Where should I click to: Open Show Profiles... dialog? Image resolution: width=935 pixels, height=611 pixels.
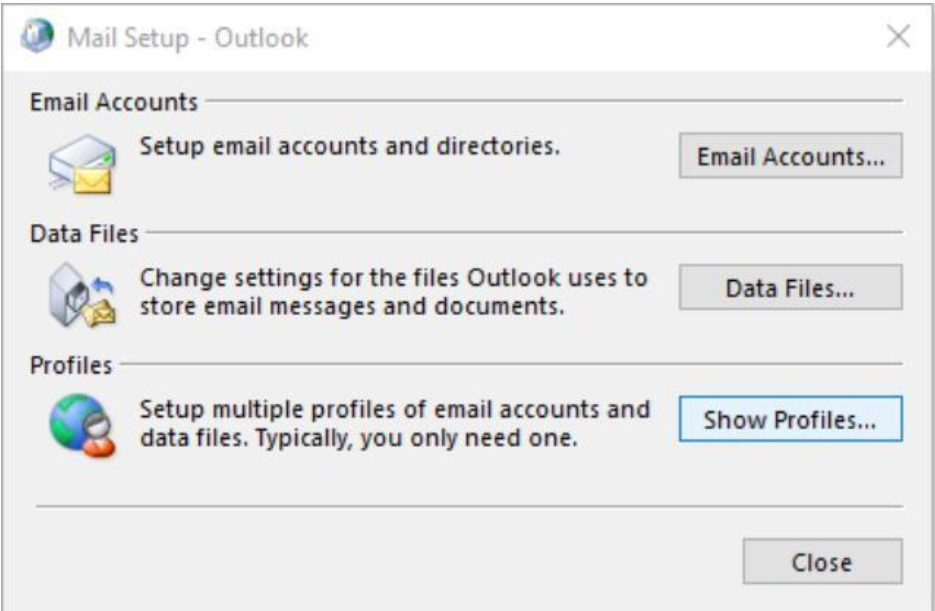791,419
